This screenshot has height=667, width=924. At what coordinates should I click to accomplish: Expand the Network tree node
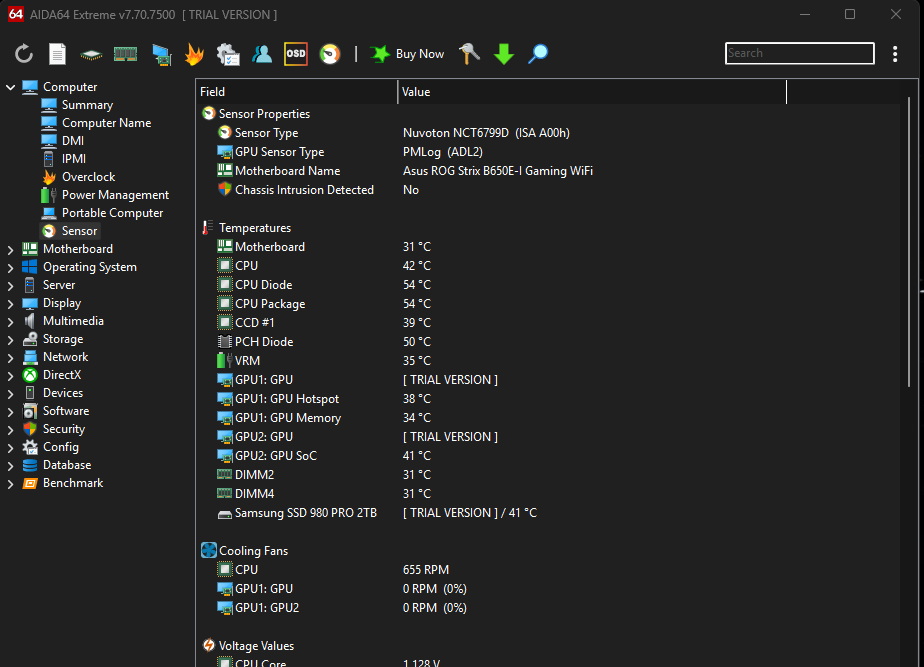10,358
